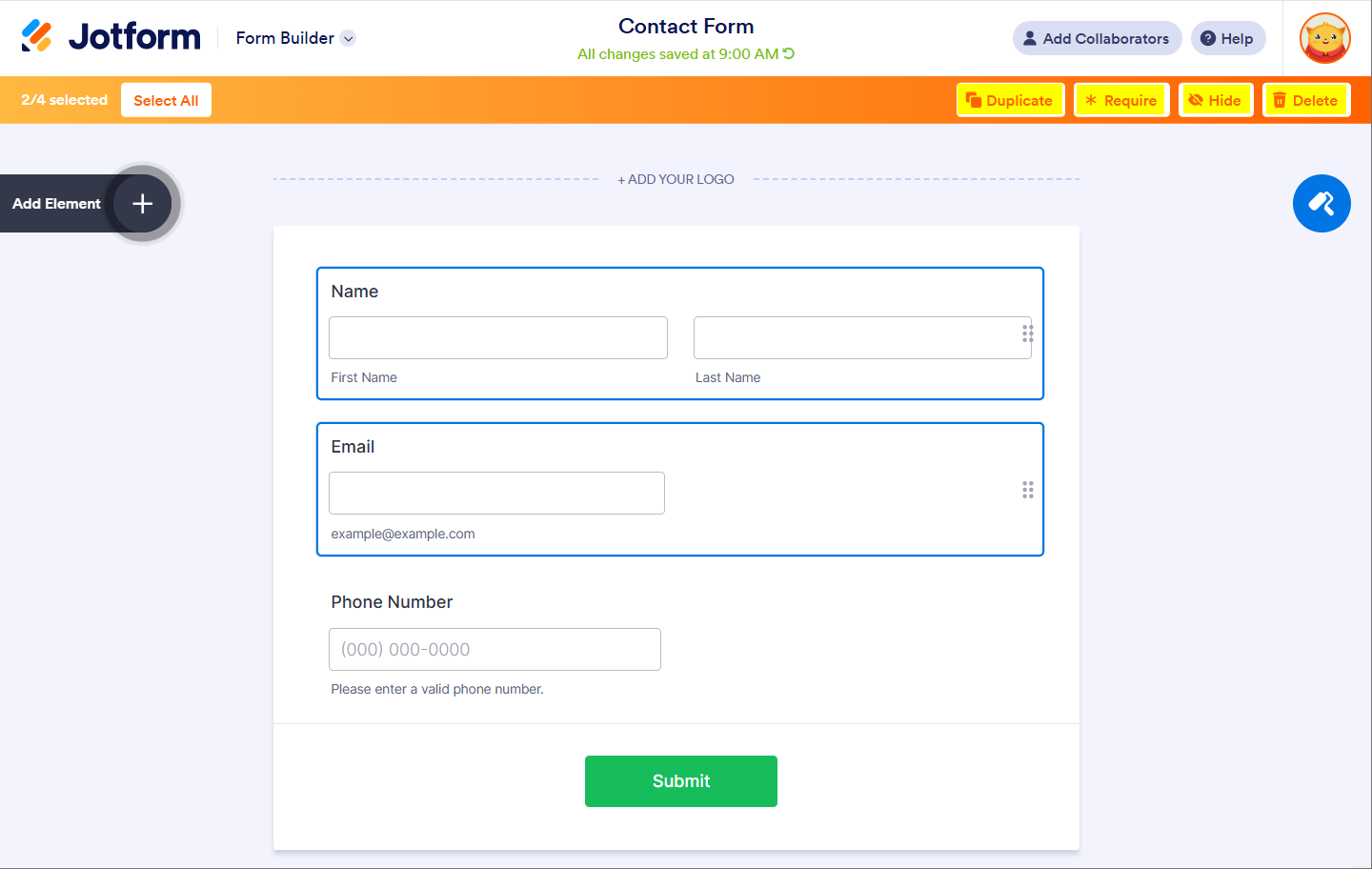This screenshot has width=1372, height=869.
Task: Delete the selected fields
Action: [1305, 100]
